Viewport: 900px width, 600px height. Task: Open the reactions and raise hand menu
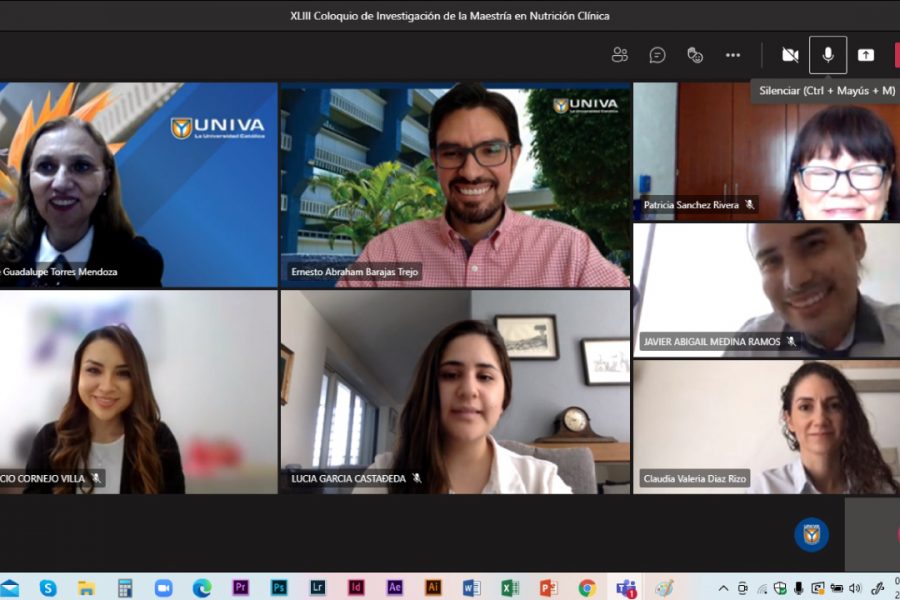point(695,55)
